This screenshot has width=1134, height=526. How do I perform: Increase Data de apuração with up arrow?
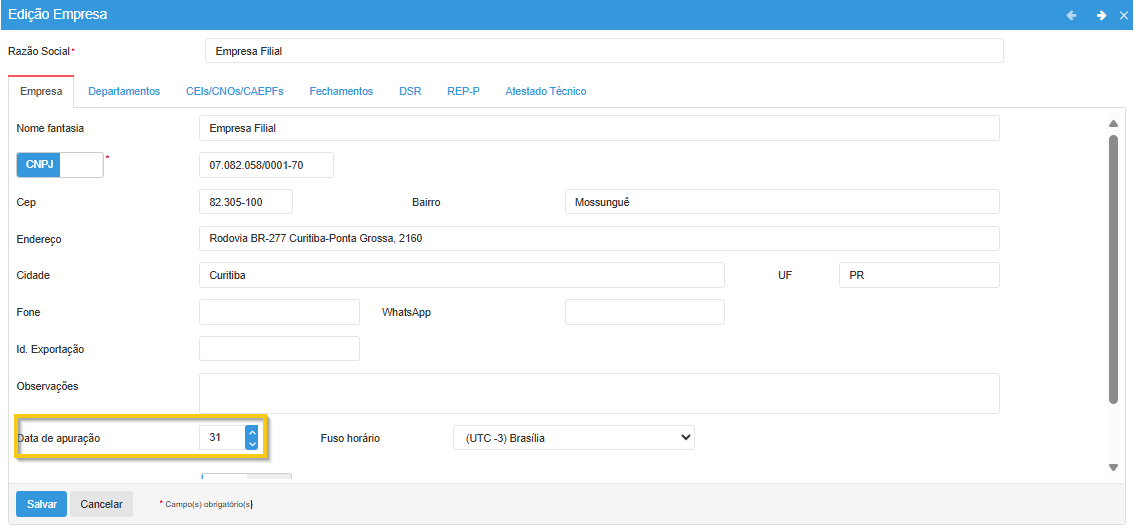click(252, 432)
